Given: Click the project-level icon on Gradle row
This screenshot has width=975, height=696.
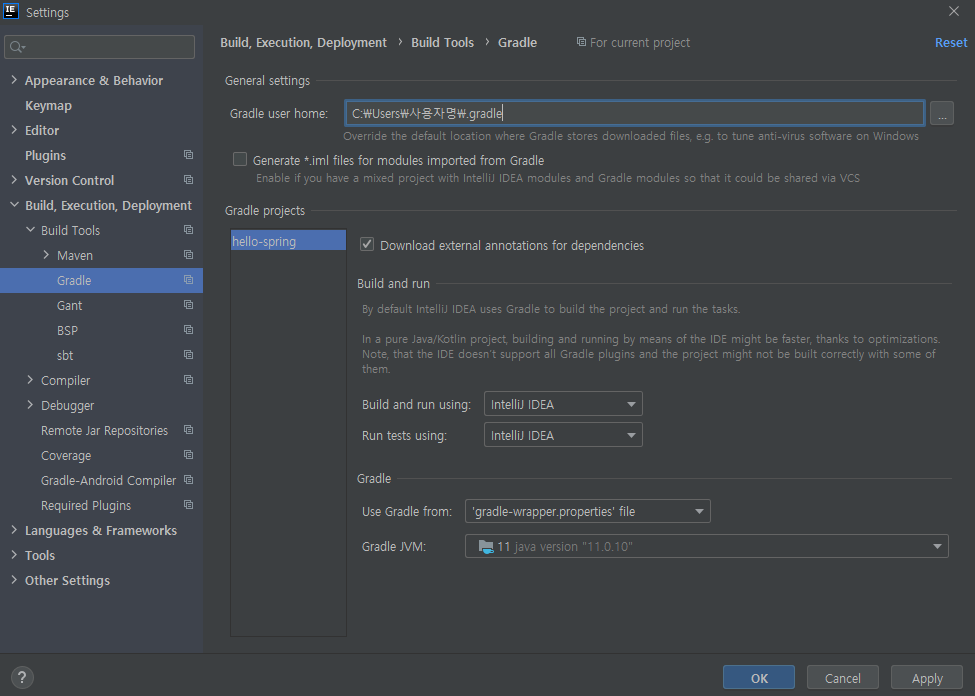Looking at the screenshot, I should coord(188,280).
